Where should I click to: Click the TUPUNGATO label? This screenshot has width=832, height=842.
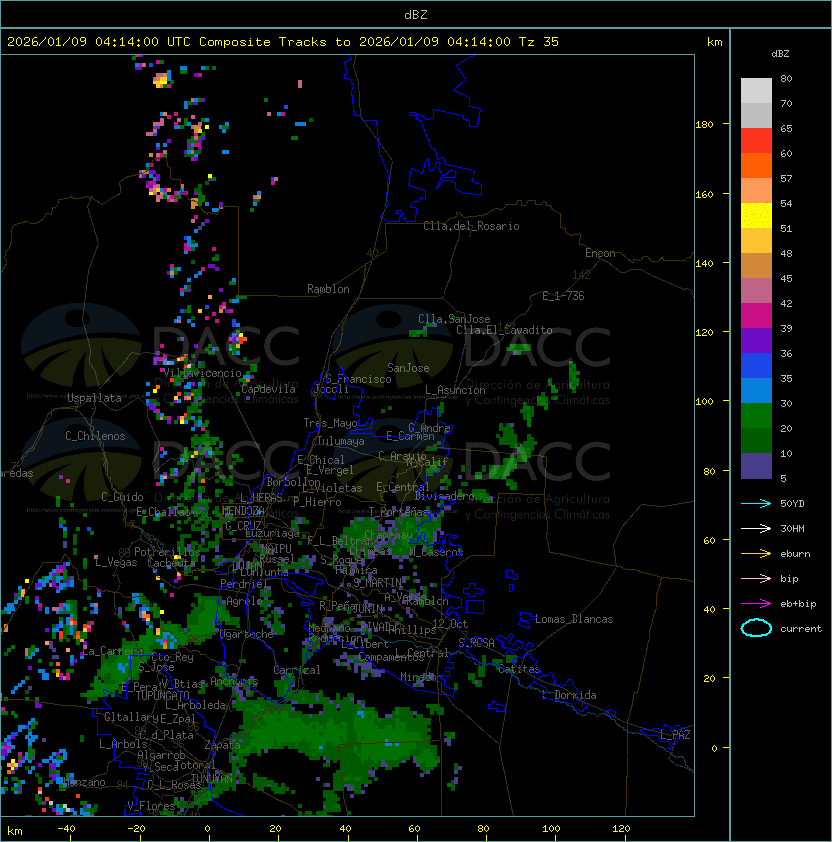tap(162, 695)
